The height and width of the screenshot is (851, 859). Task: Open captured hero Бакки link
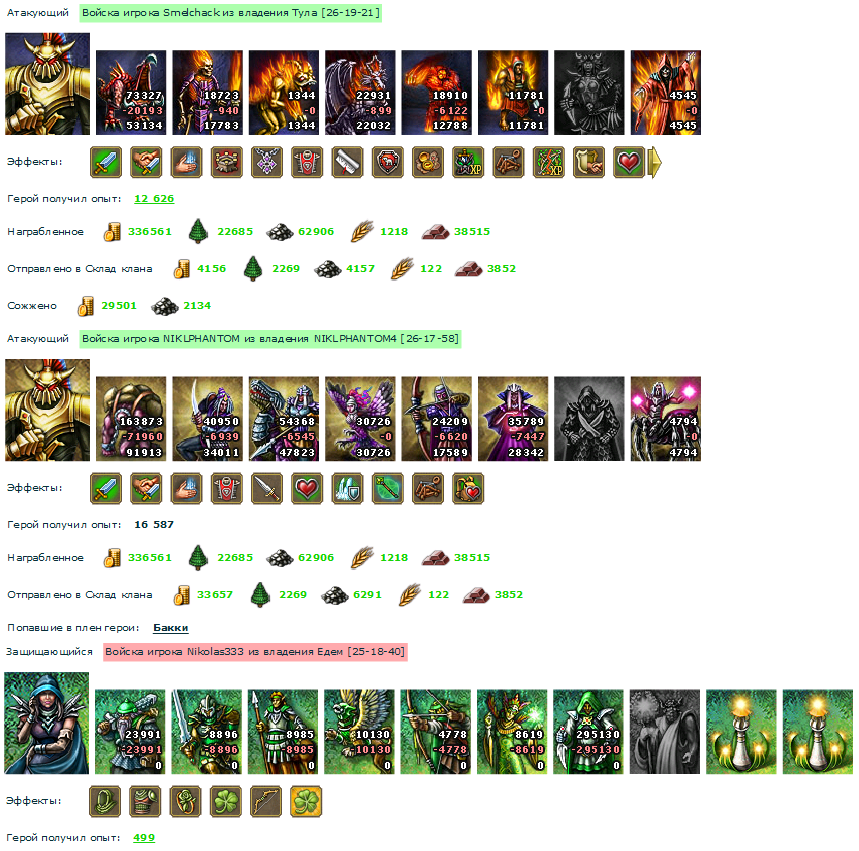(x=170, y=627)
